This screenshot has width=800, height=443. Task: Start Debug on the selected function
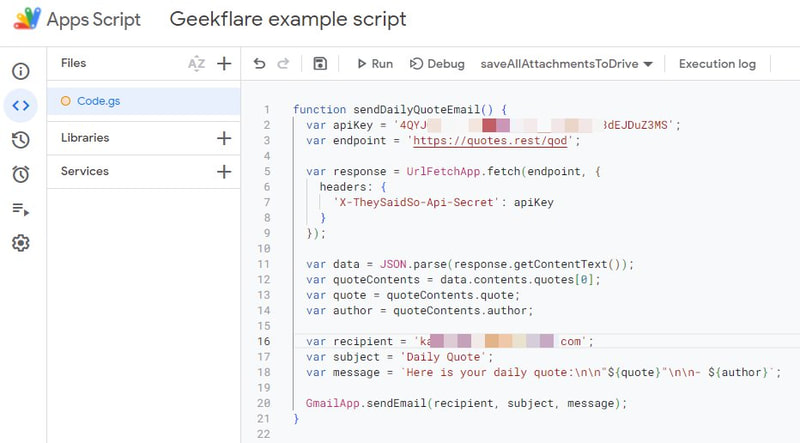[x=437, y=64]
